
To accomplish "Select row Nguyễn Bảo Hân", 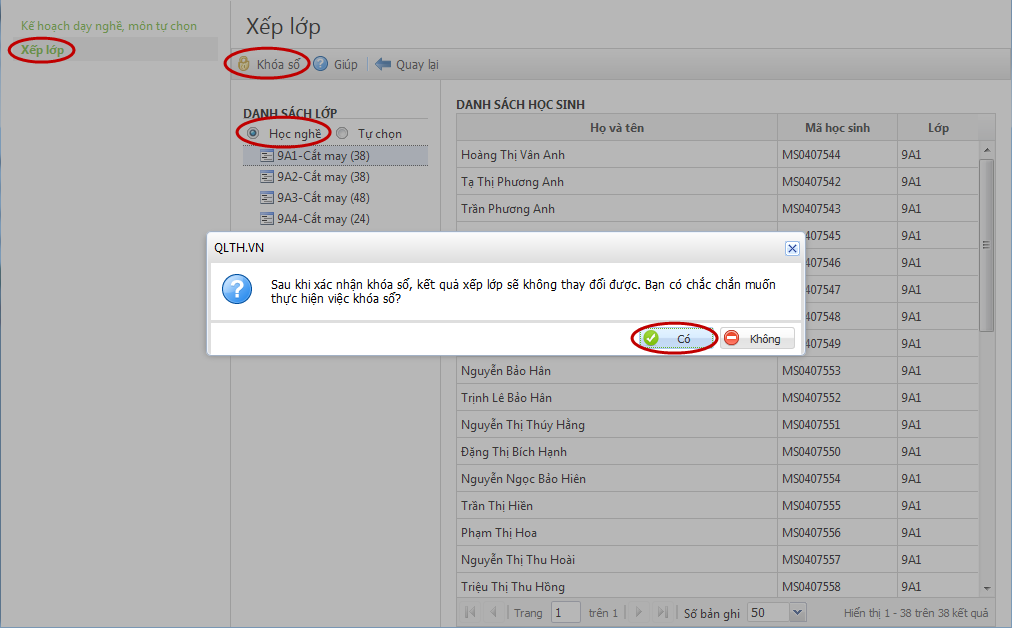I will pyautogui.click(x=718, y=370).
